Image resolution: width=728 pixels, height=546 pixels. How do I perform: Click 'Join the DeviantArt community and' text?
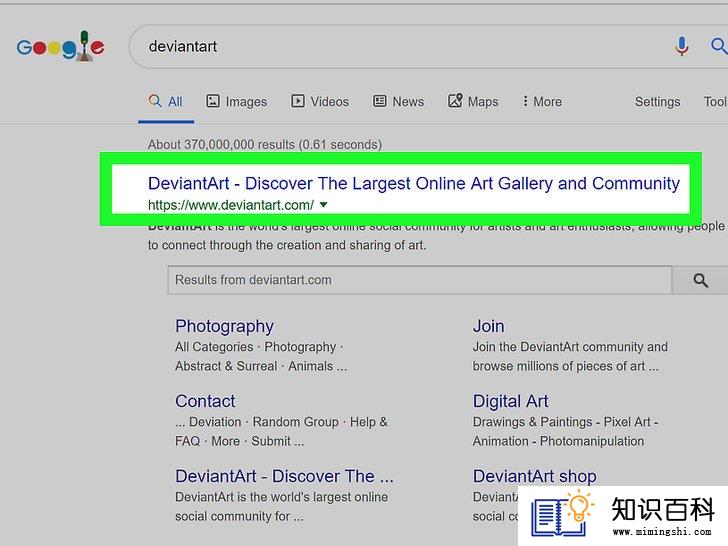click(x=570, y=347)
